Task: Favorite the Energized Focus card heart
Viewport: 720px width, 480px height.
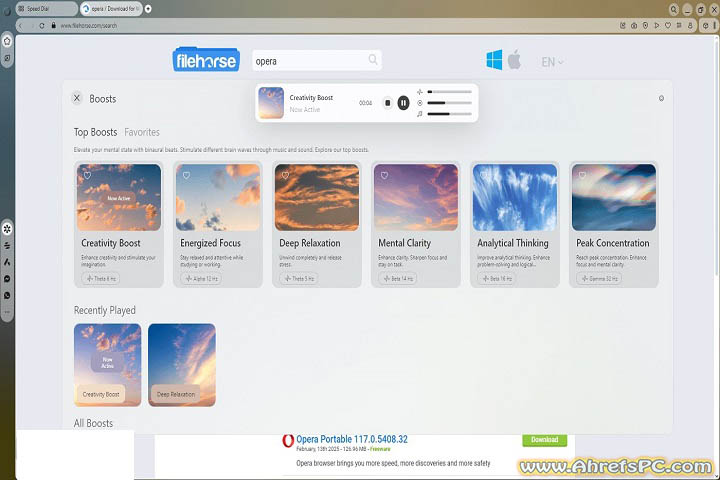Action: [x=186, y=175]
